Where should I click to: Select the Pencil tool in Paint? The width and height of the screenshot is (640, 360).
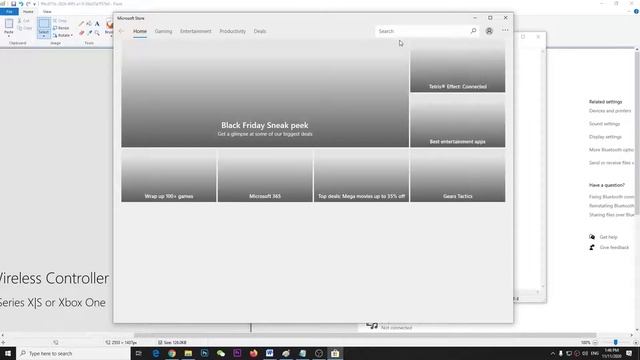pyautogui.click(x=81, y=24)
